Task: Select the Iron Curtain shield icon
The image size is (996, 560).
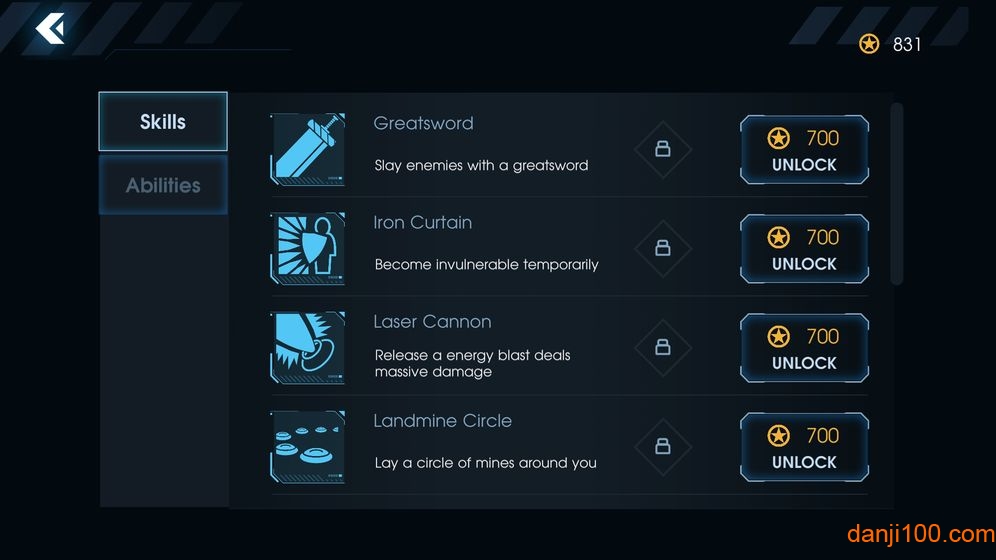Action: (x=308, y=248)
